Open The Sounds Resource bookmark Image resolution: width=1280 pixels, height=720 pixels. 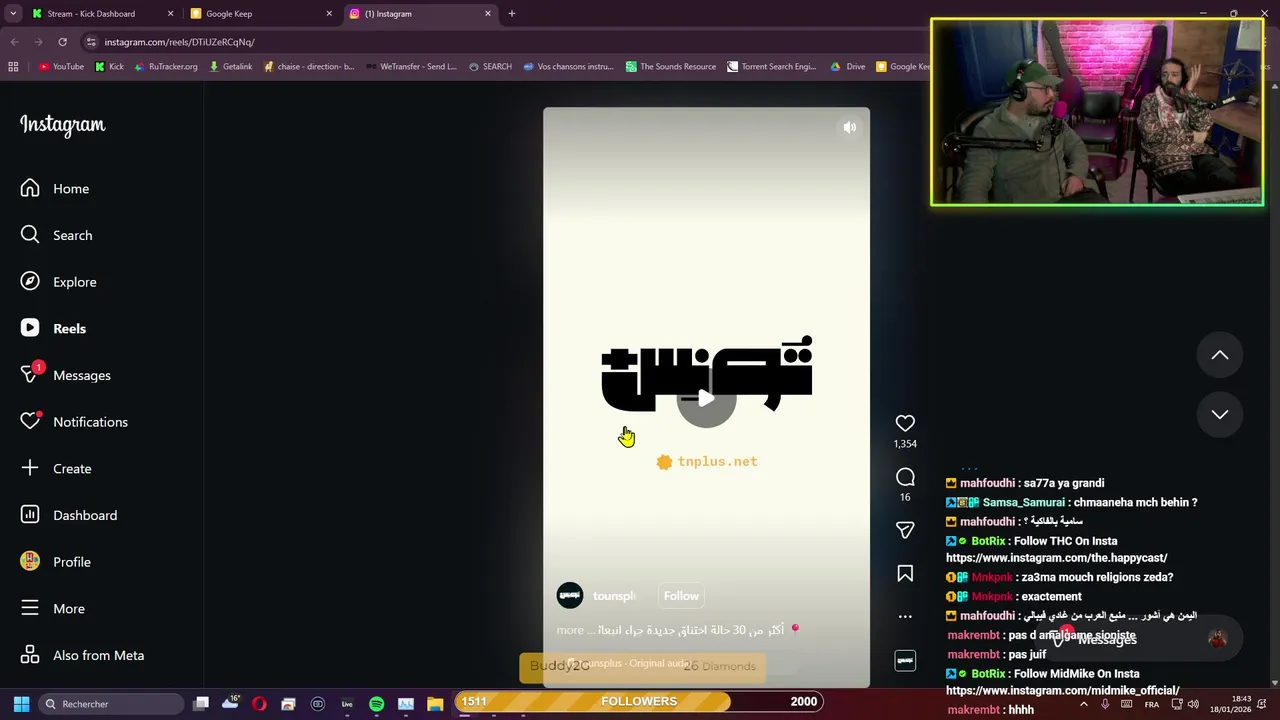[670, 67]
